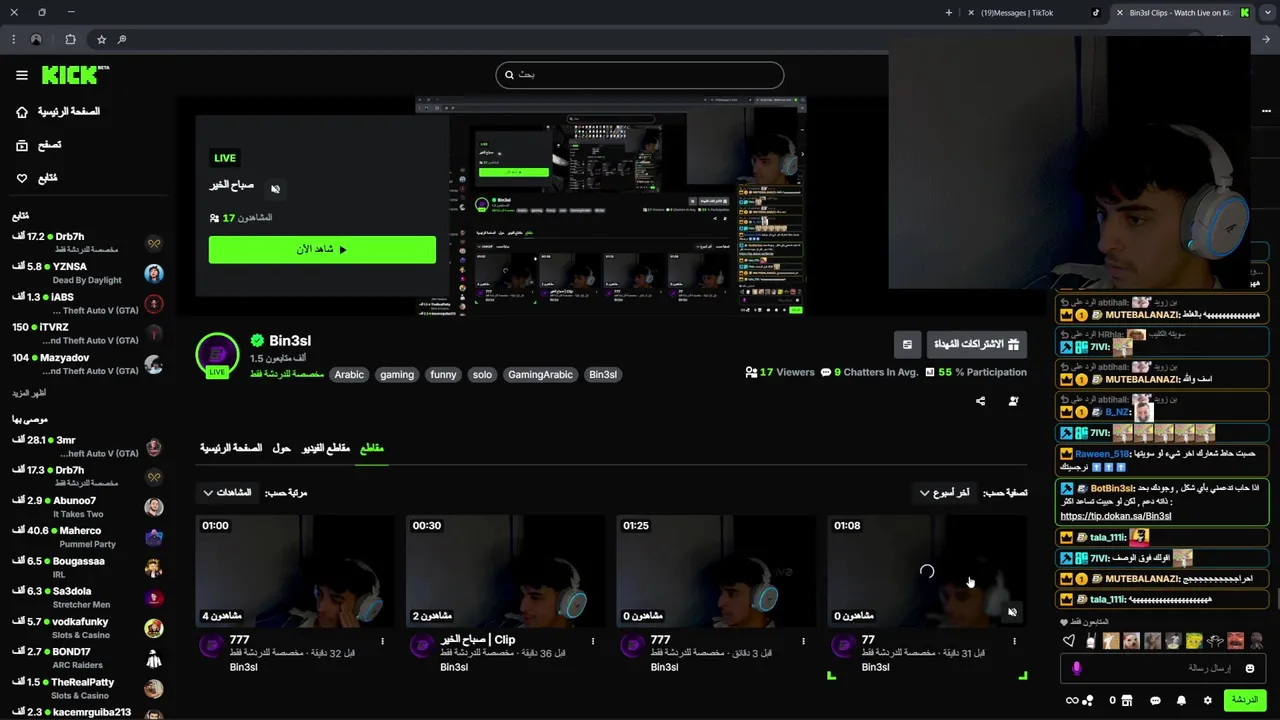Expand أظهر المزيد in the sidebar
The image size is (1280, 720).
pos(30,393)
